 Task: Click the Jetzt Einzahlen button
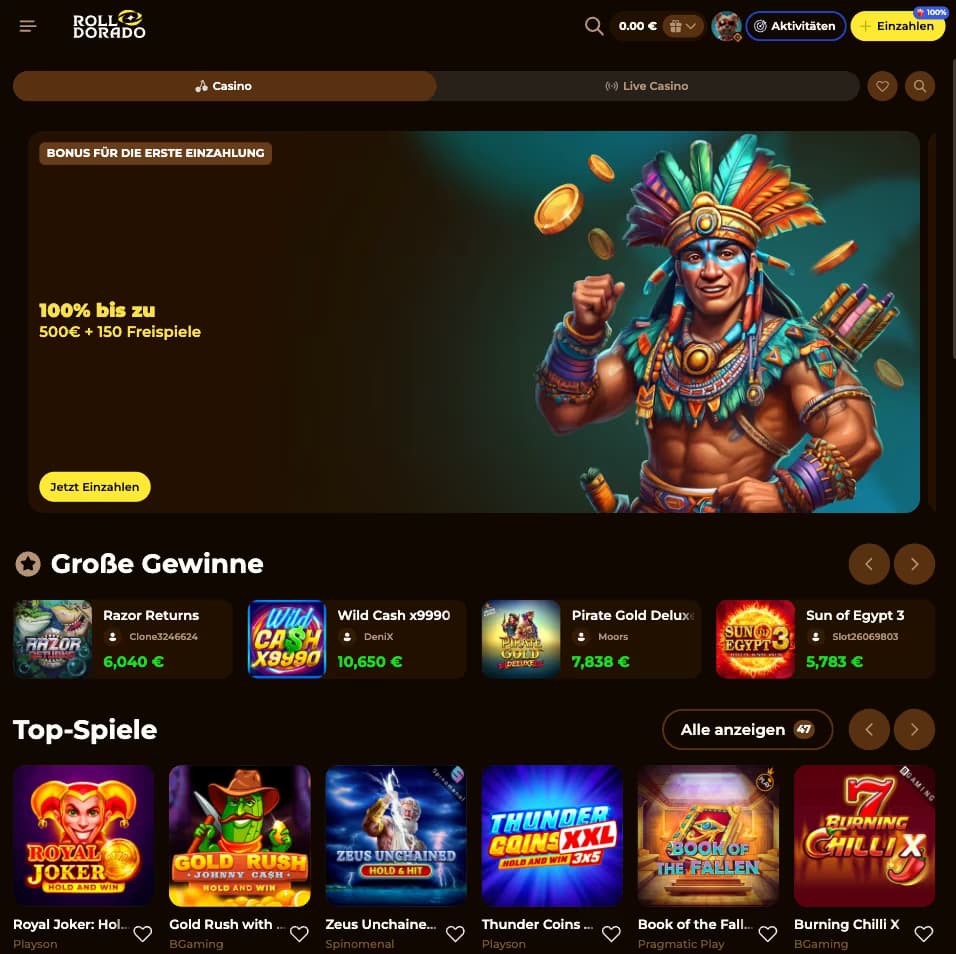tap(95, 487)
